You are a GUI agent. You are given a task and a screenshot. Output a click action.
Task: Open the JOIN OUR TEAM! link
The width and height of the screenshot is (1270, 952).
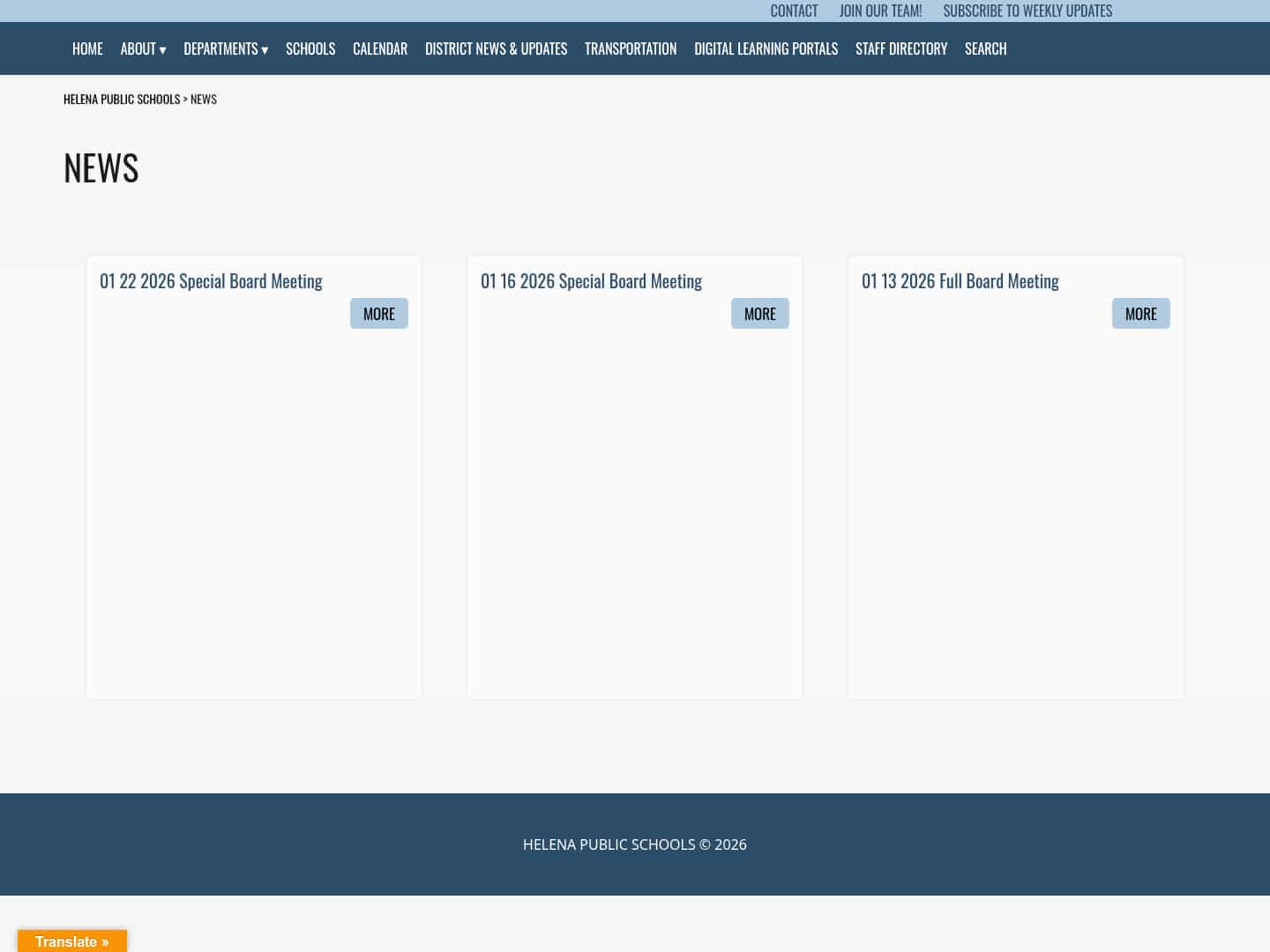point(880,11)
